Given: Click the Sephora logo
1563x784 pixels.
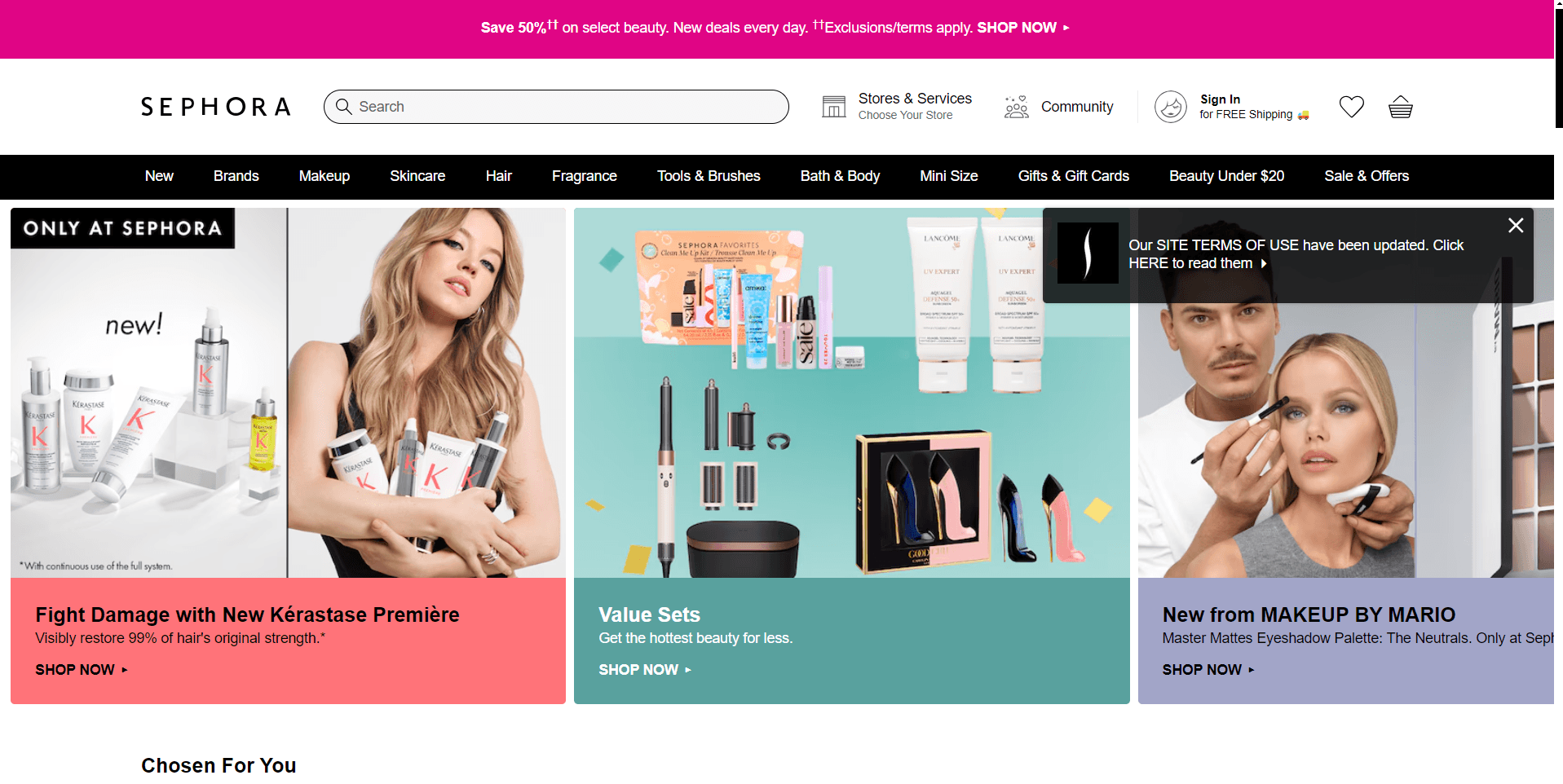Looking at the screenshot, I should pos(215,107).
